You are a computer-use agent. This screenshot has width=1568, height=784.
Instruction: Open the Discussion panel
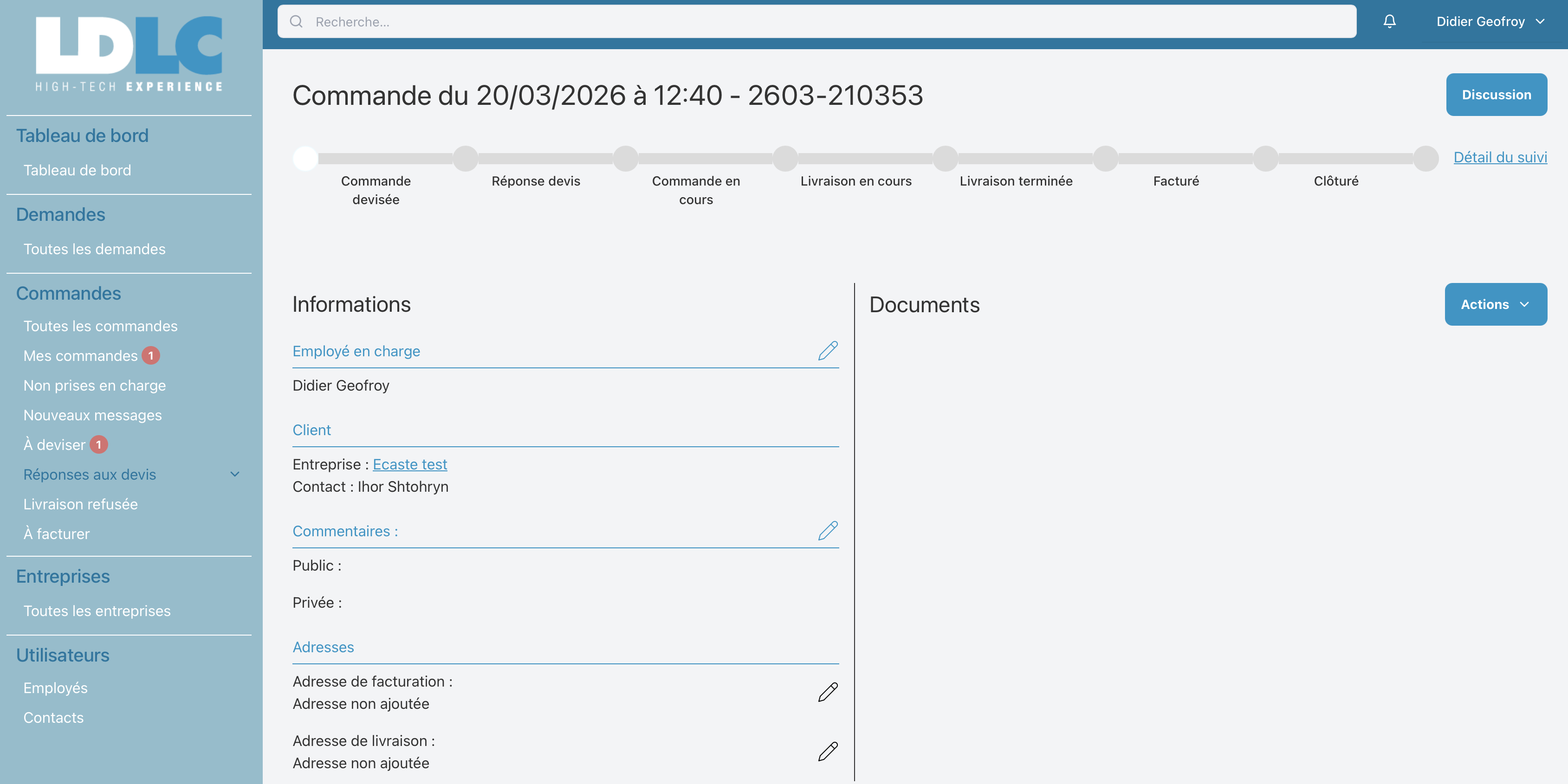click(x=1496, y=95)
